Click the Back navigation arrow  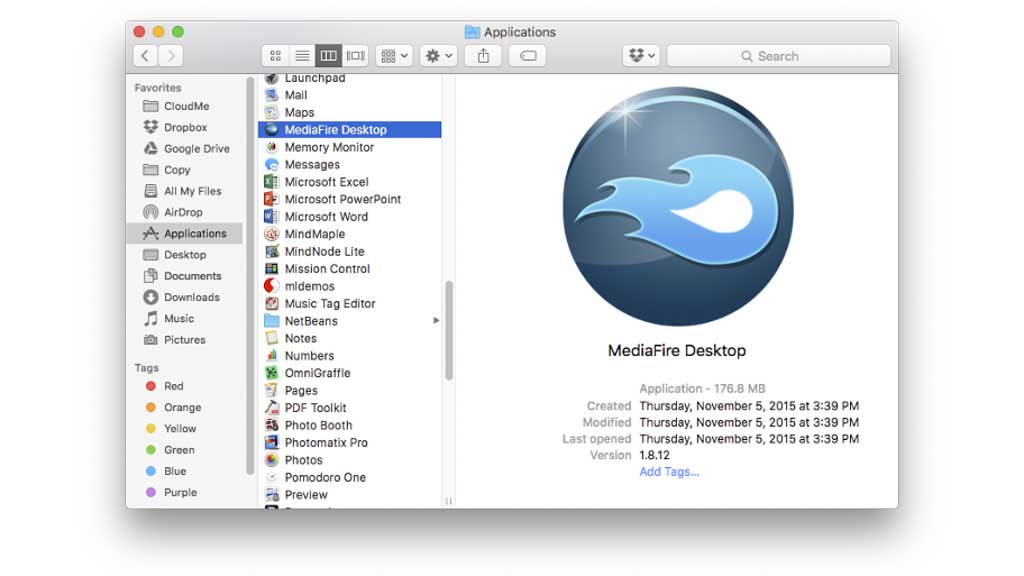click(146, 56)
